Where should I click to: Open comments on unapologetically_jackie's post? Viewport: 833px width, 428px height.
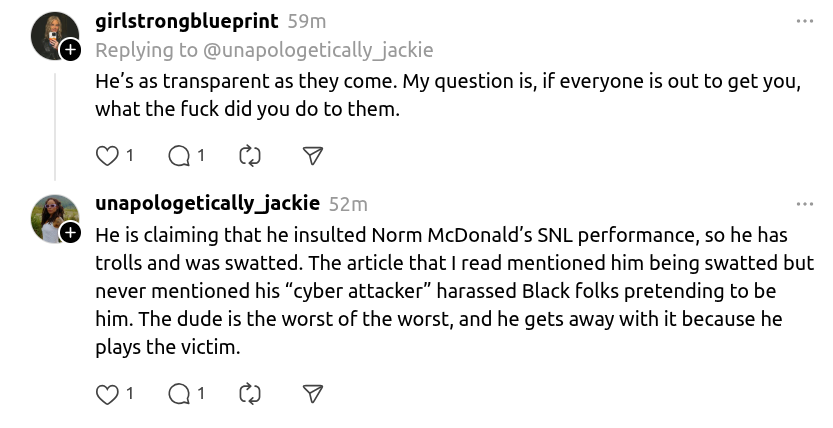(x=179, y=394)
